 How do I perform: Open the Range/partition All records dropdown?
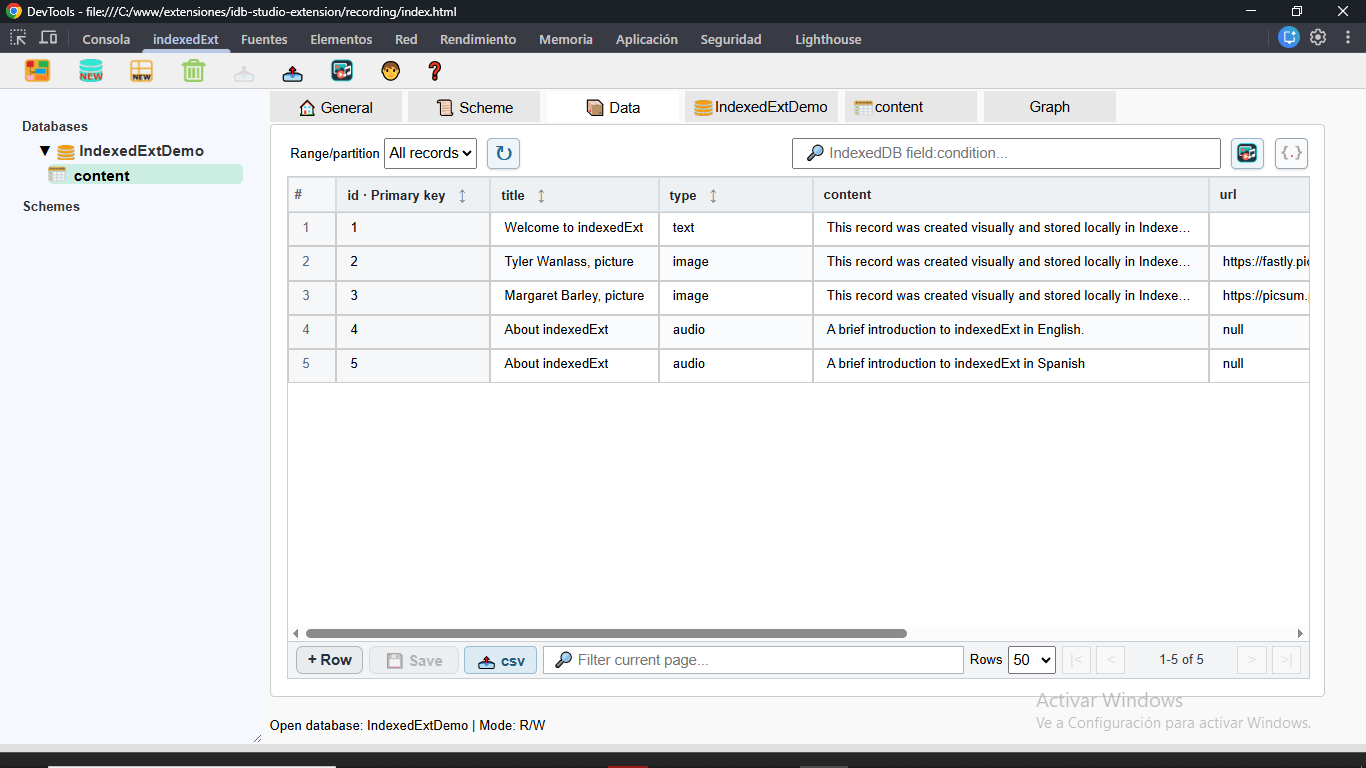[430, 153]
